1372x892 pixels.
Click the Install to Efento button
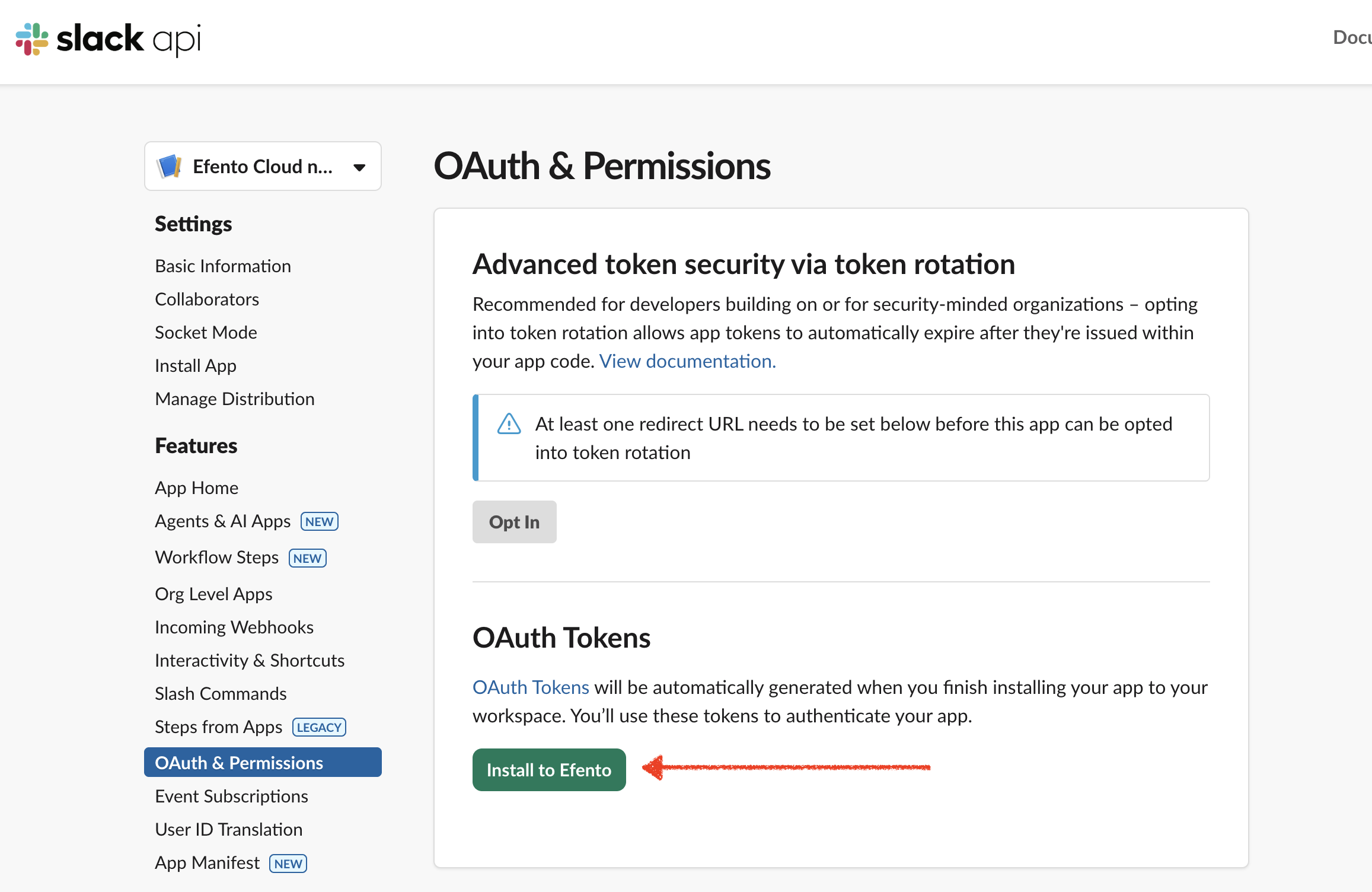point(549,770)
